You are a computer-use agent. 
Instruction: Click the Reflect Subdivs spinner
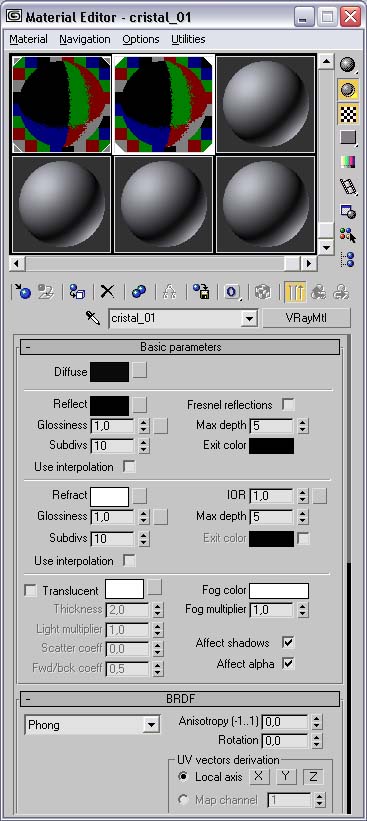pos(143,446)
